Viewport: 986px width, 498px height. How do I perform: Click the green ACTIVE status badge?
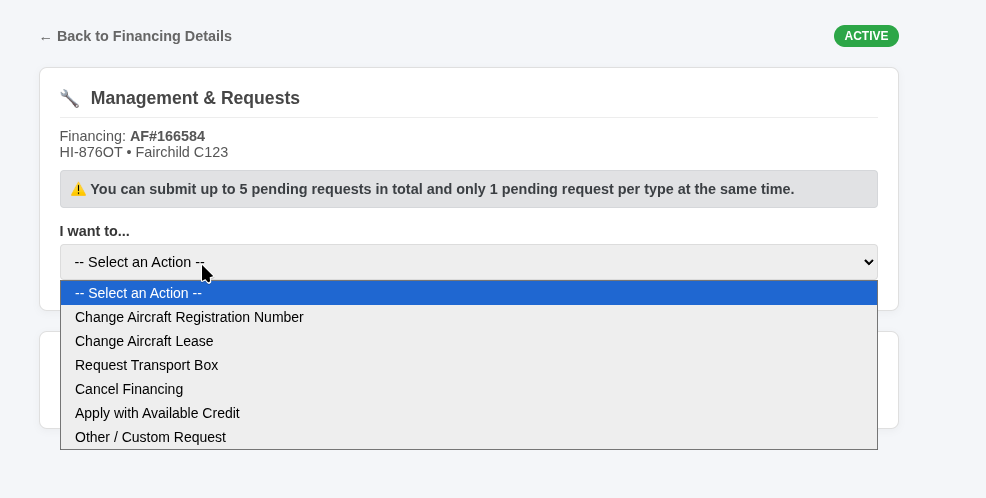(866, 36)
